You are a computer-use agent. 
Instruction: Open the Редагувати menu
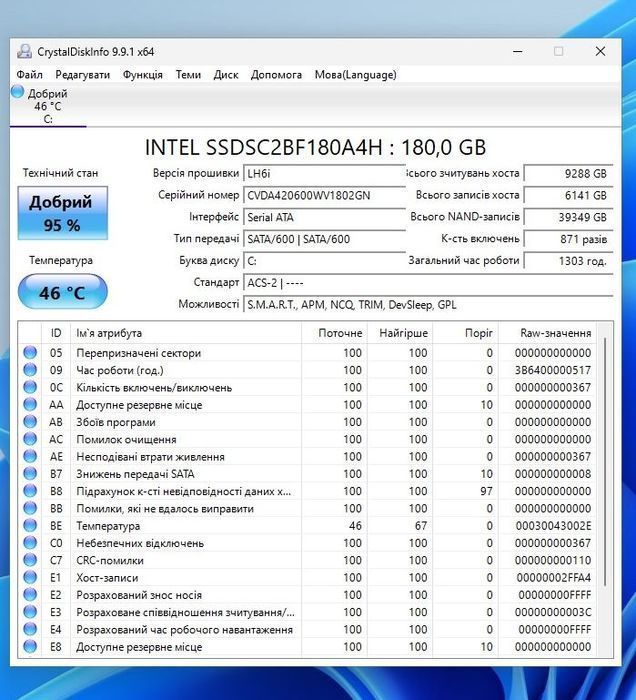click(83, 75)
